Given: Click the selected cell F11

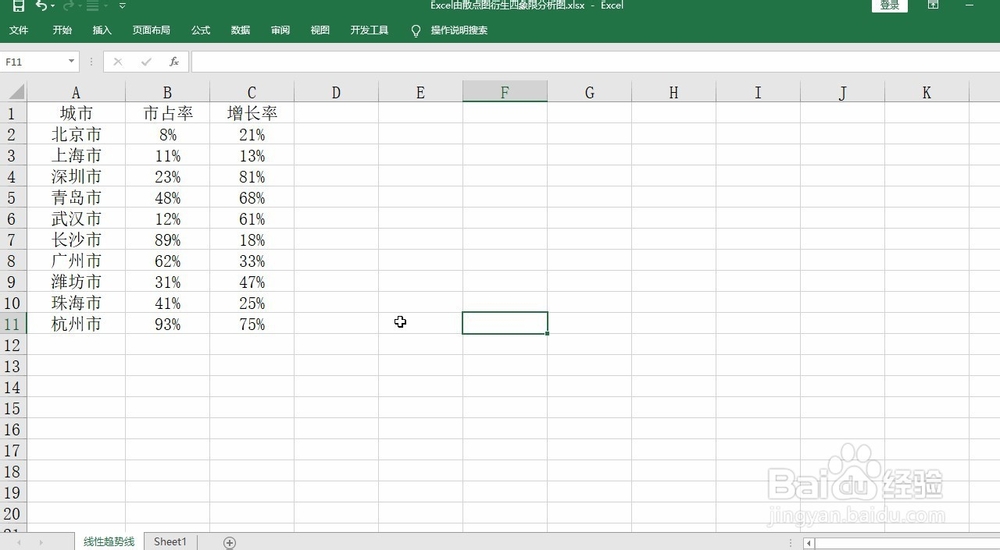Looking at the screenshot, I should point(504,323).
